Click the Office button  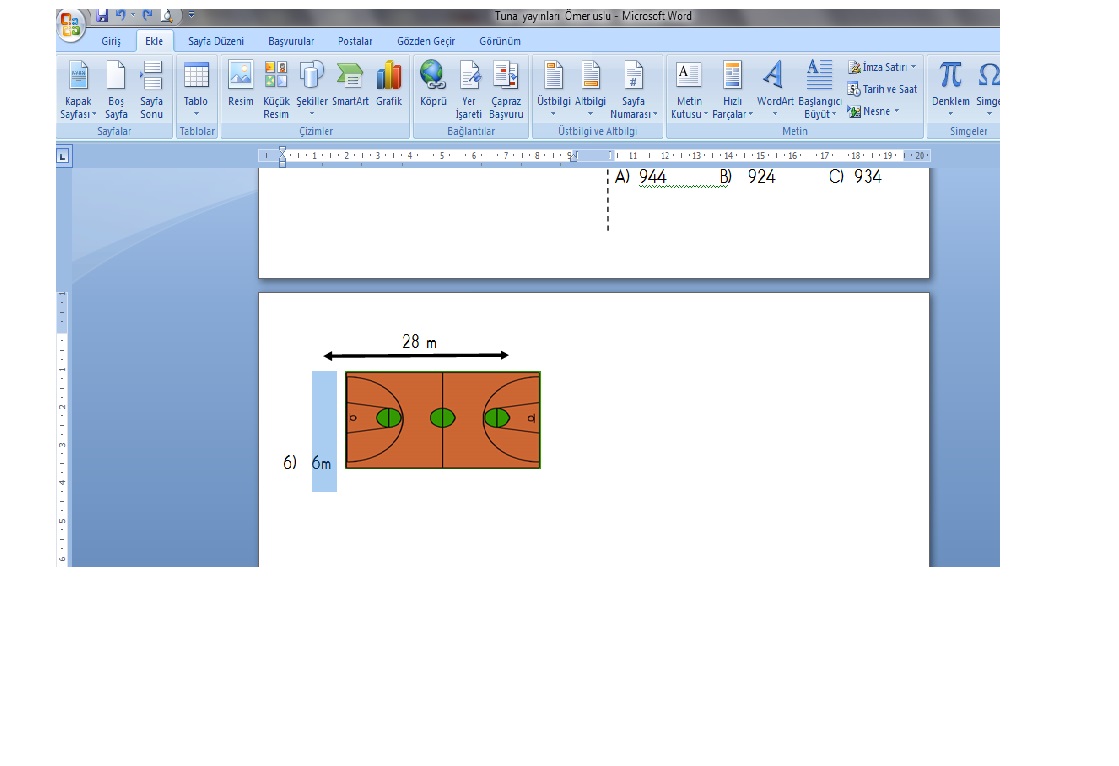click(x=71, y=24)
